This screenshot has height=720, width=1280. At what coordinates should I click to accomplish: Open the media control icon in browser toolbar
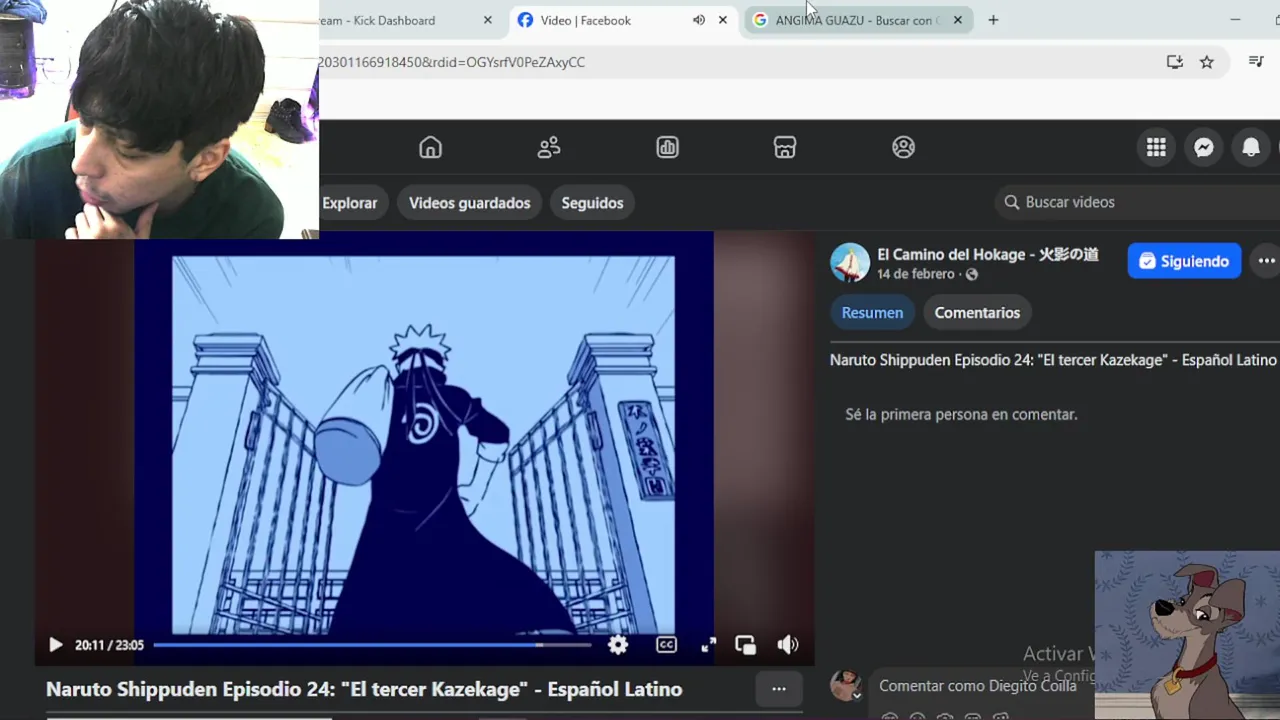tap(1256, 62)
